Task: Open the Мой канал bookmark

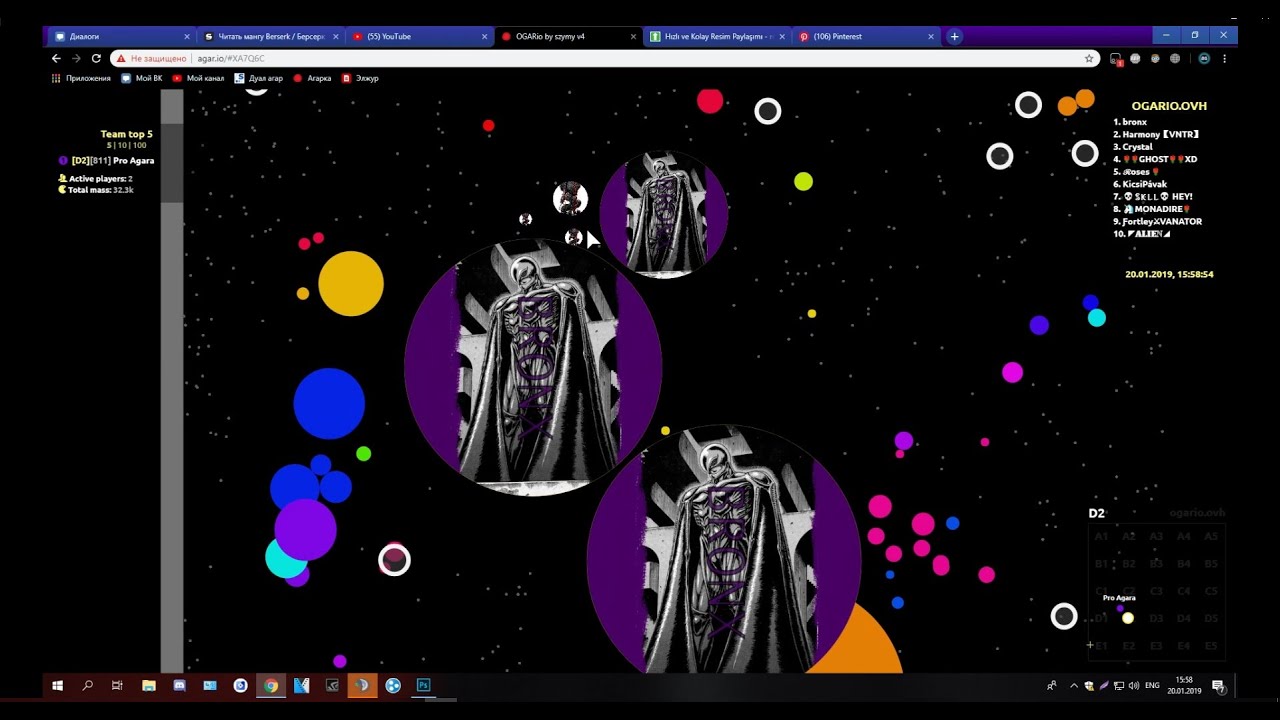Action: click(x=198, y=78)
